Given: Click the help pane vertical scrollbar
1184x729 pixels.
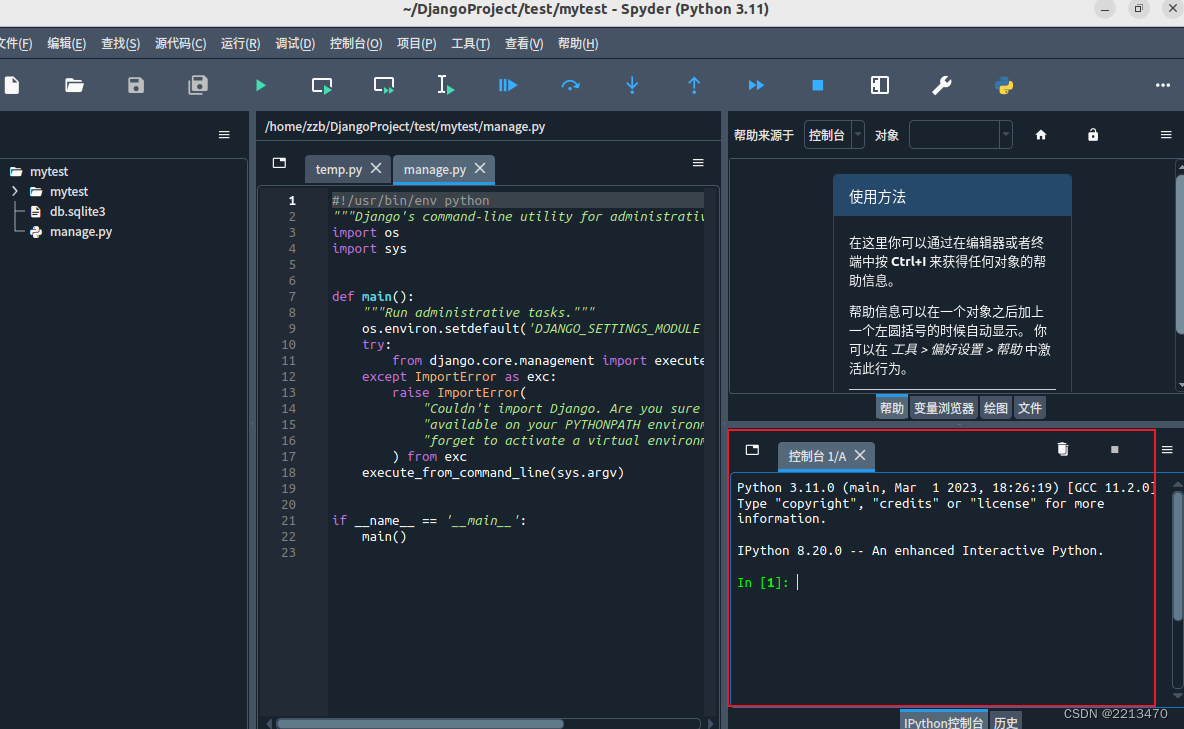Looking at the screenshot, I should pyautogui.click(x=1179, y=253).
